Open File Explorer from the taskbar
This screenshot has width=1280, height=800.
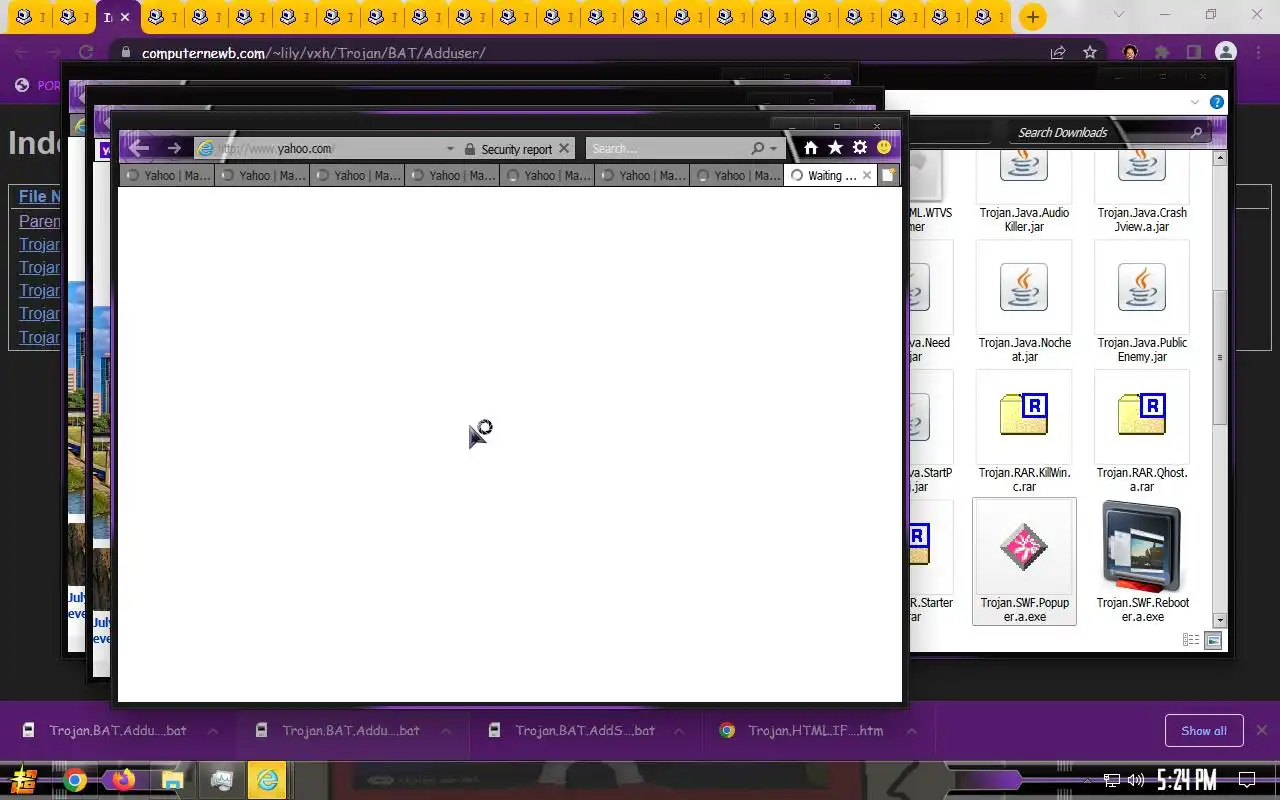[172, 780]
